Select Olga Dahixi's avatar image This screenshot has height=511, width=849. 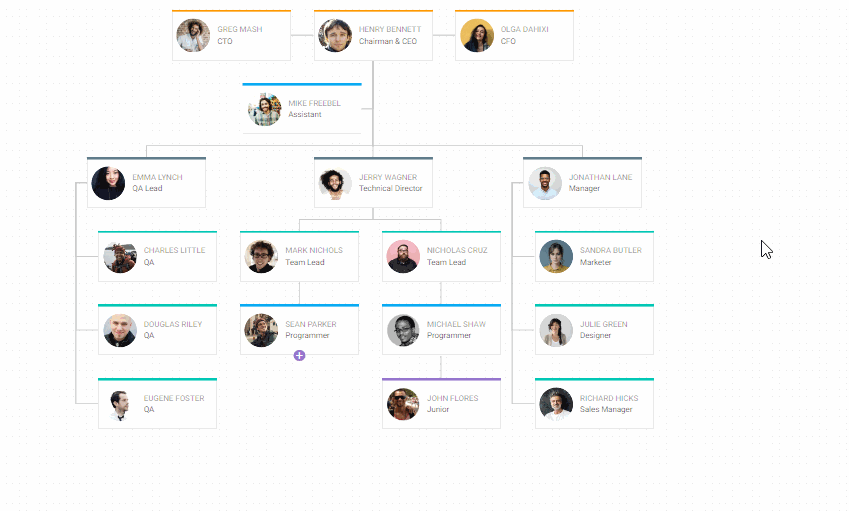pyautogui.click(x=477, y=36)
